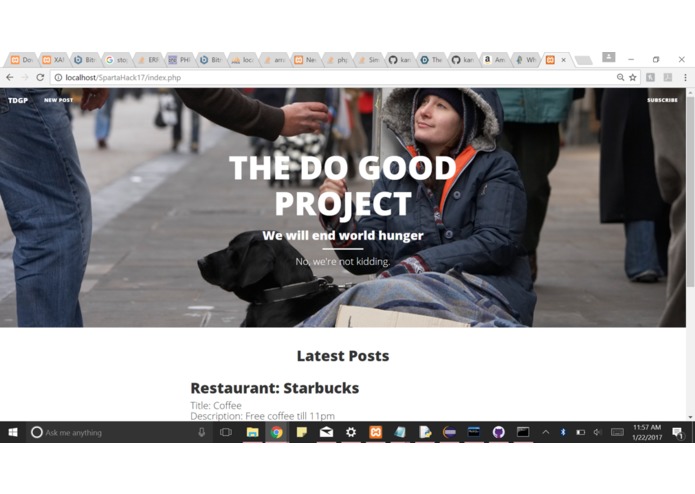Image resolution: width=695 pixels, height=494 pixels.
Task: View site information icon before localhost URL
Action: pyautogui.click(x=58, y=78)
